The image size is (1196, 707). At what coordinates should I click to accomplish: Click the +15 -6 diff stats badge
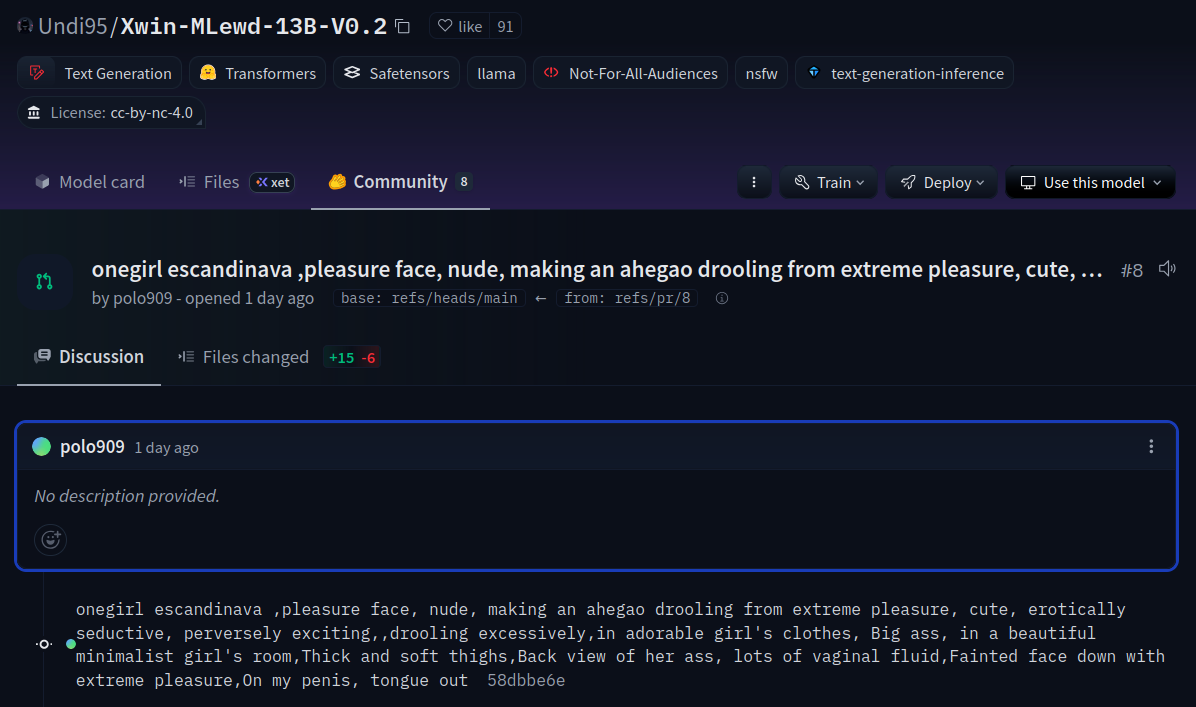pyautogui.click(x=352, y=358)
